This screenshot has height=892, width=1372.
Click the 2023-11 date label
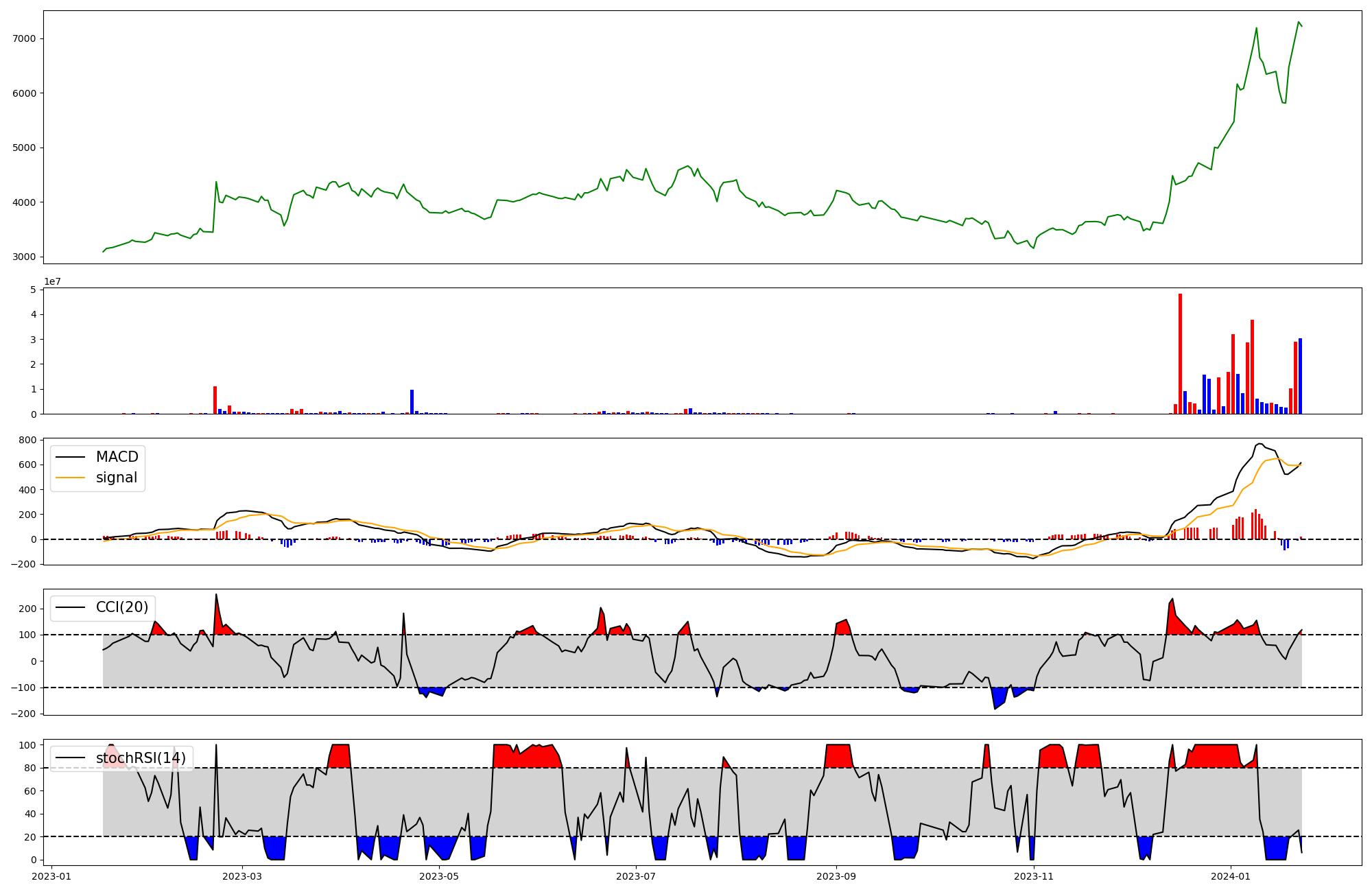1033,876
